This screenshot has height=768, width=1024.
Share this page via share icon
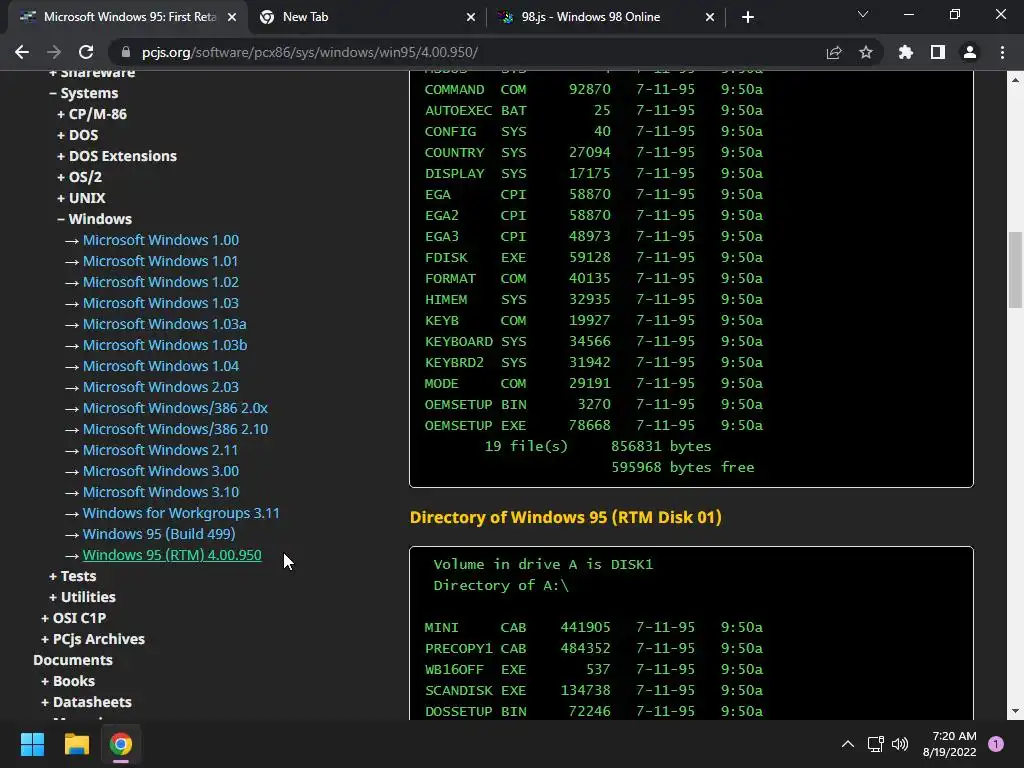(x=834, y=52)
